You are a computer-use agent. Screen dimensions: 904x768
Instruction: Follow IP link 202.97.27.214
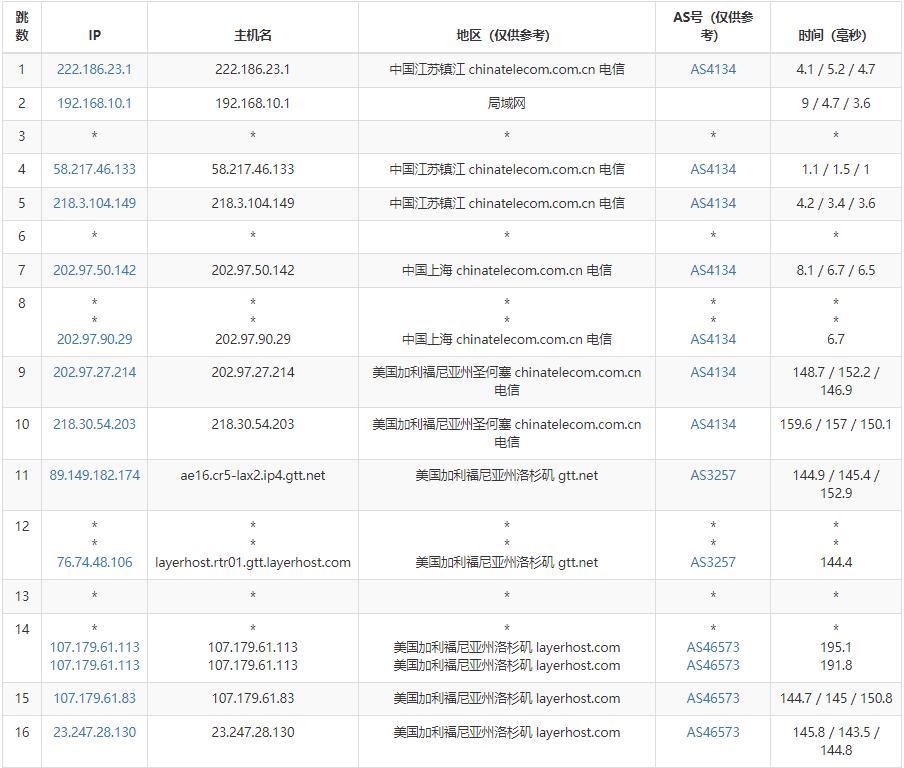[94, 372]
